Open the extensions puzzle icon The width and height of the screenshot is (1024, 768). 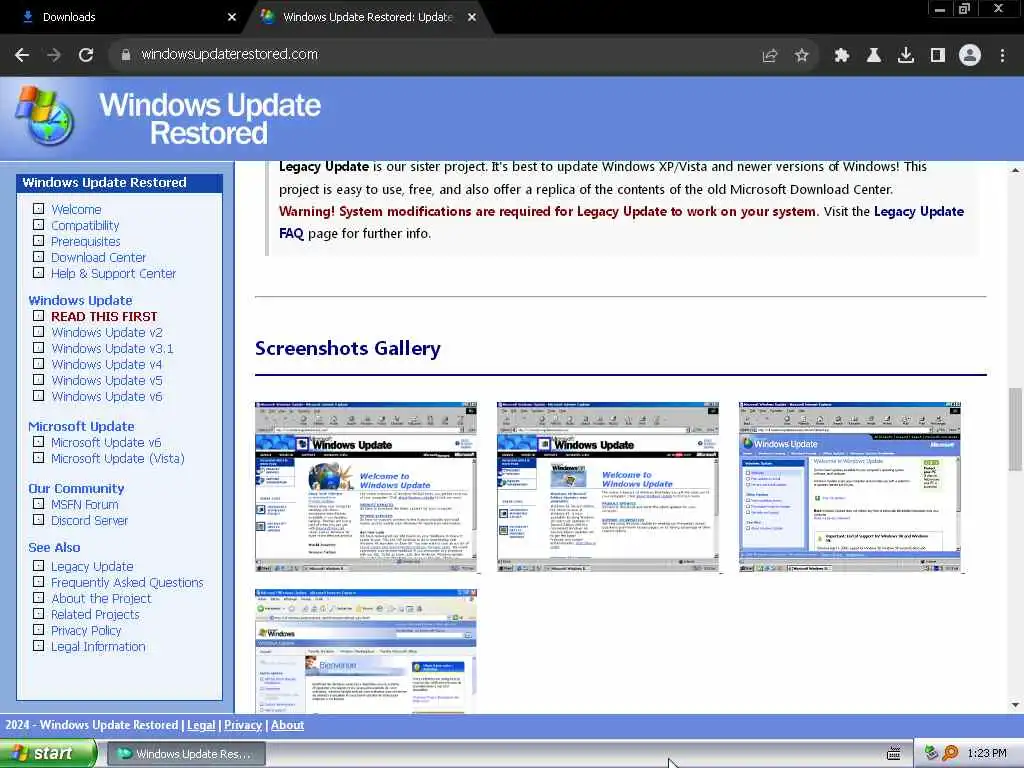842,56
